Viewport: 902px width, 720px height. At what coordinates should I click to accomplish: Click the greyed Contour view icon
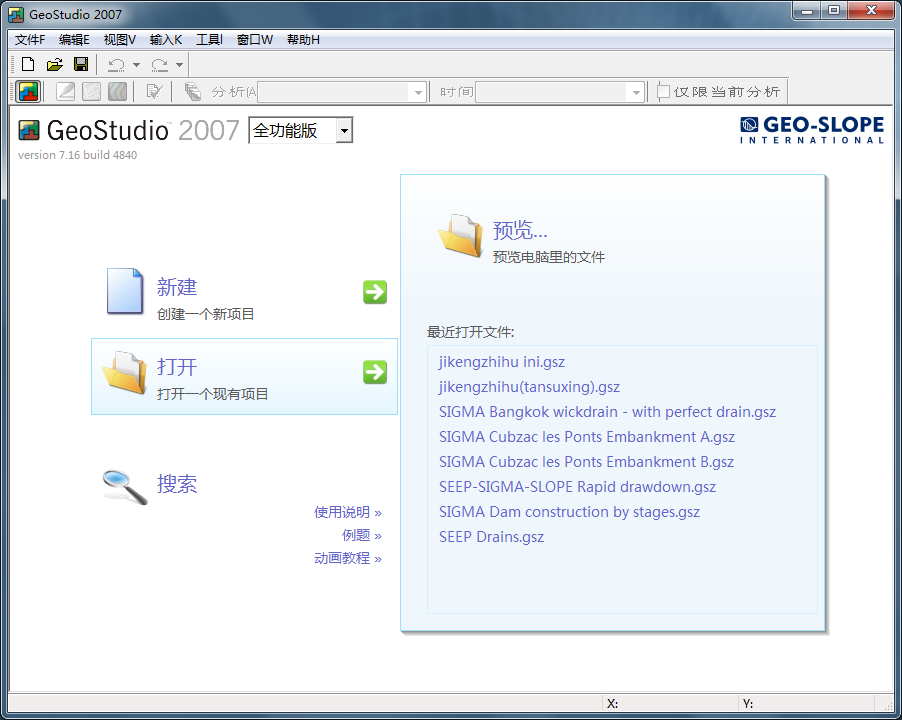click(x=117, y=91)
